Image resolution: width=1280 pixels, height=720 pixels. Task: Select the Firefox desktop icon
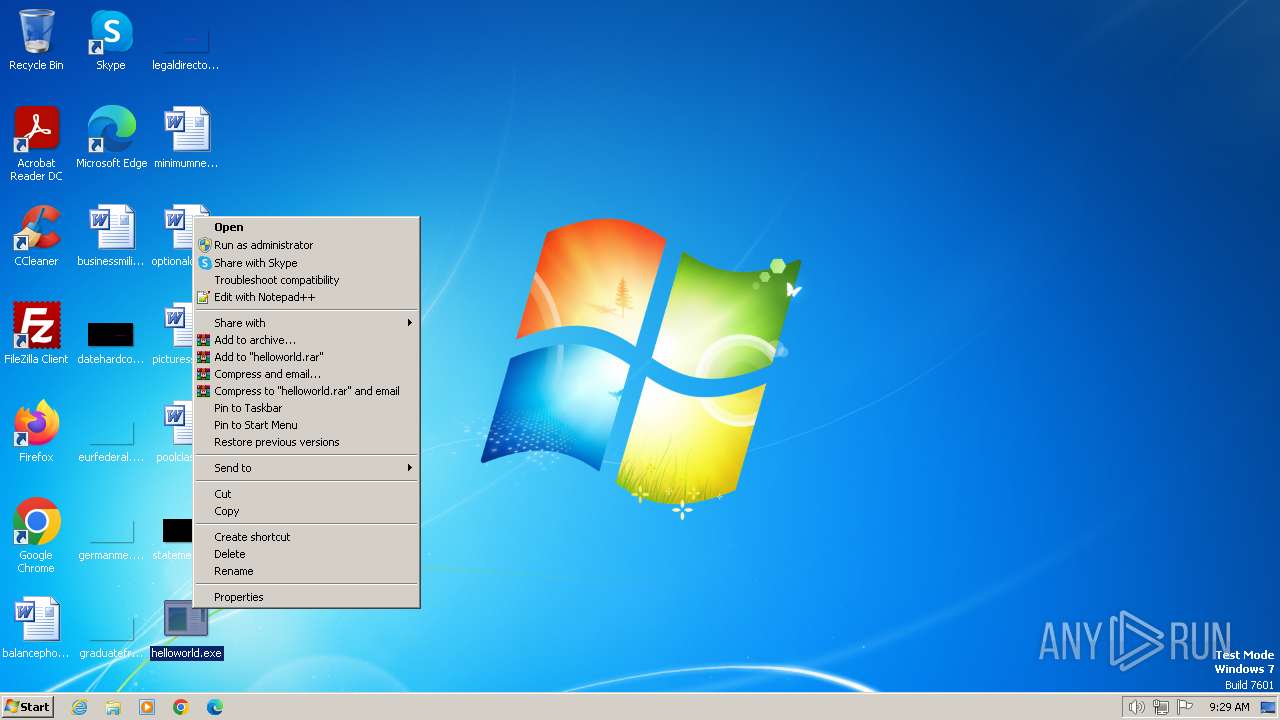(x=36, y=432)
